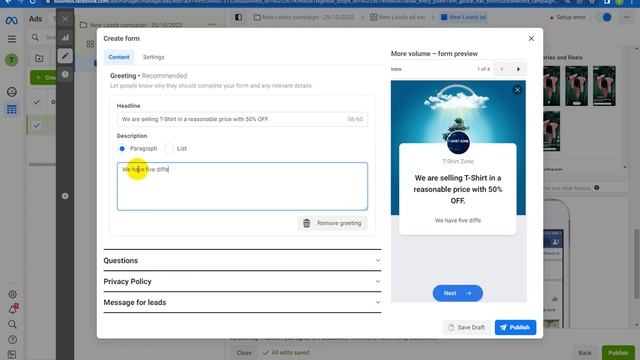This screenshot has width=640, height=360.
Task: Toggle the first campaign row checkmark
Action: pos(36,102)
